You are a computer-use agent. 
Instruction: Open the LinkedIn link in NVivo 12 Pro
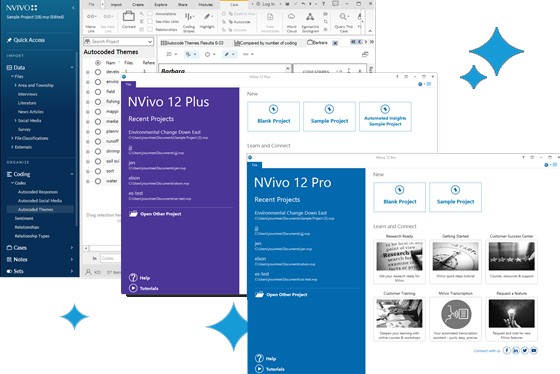coord(515,350)
